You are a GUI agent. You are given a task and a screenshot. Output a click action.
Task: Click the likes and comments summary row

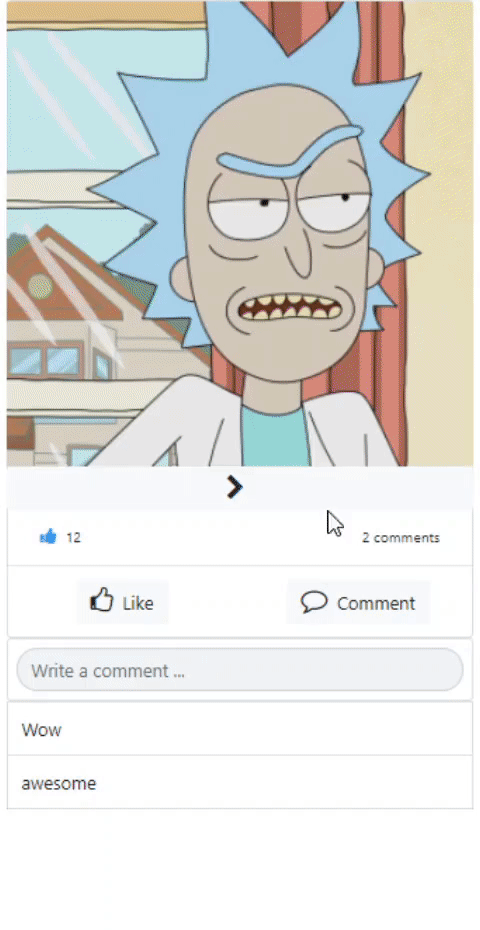[240, 537]
